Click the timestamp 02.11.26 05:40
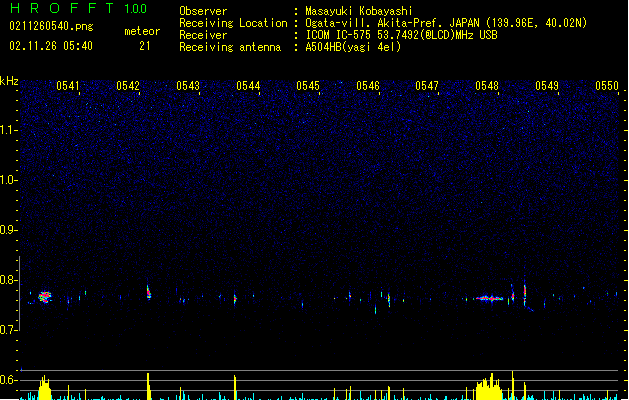 [x=51, y=46]
